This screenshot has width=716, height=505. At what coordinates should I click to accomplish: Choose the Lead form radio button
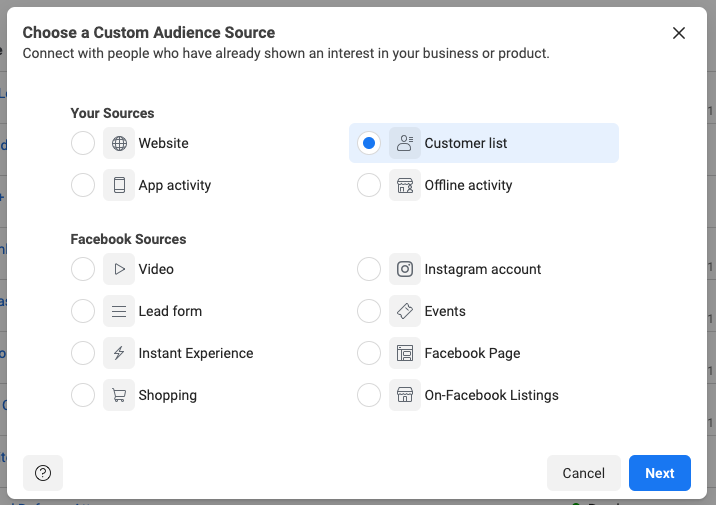tap(83, 311)
